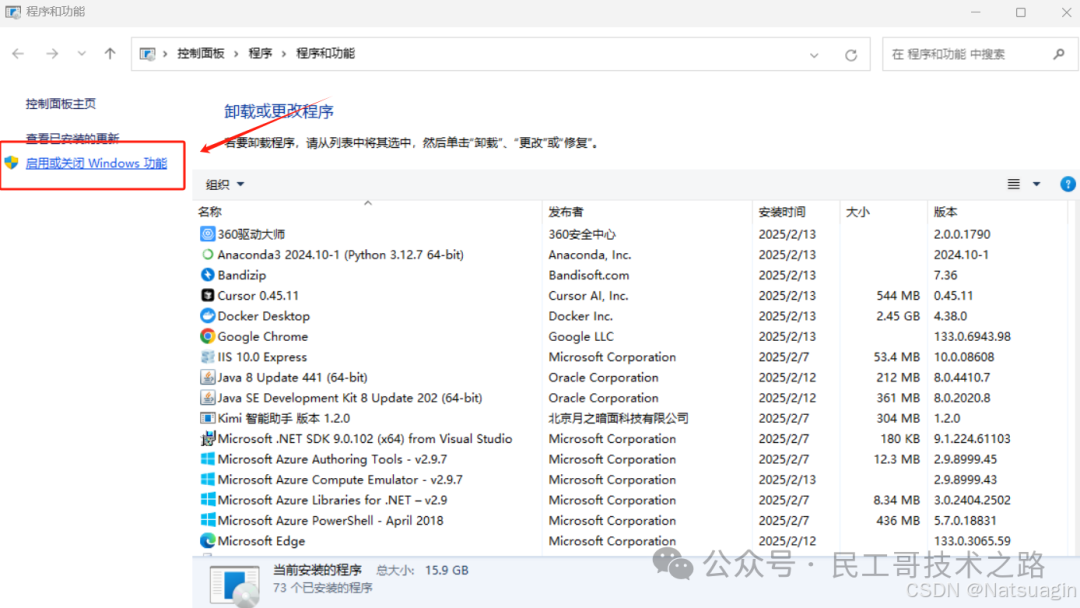
Task: Open 查看已安装的更新 link
Action: 72,138
